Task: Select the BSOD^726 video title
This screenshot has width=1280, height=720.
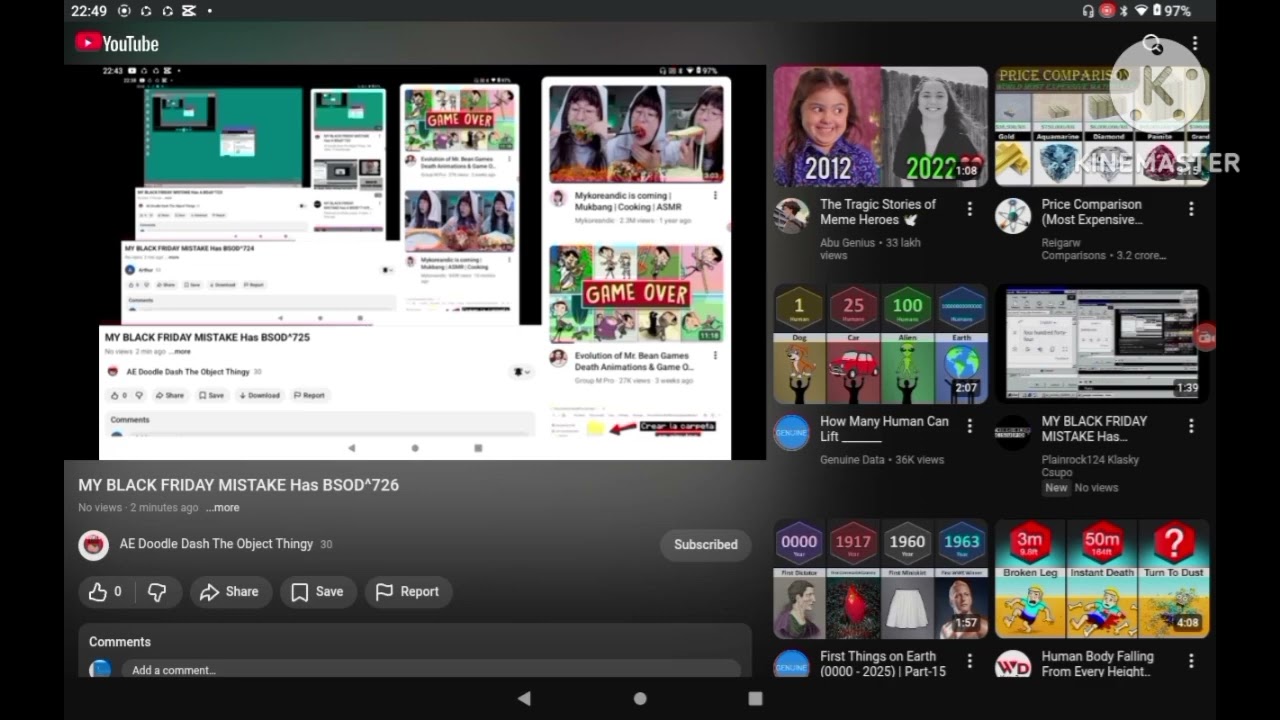Action: point(239,485)
